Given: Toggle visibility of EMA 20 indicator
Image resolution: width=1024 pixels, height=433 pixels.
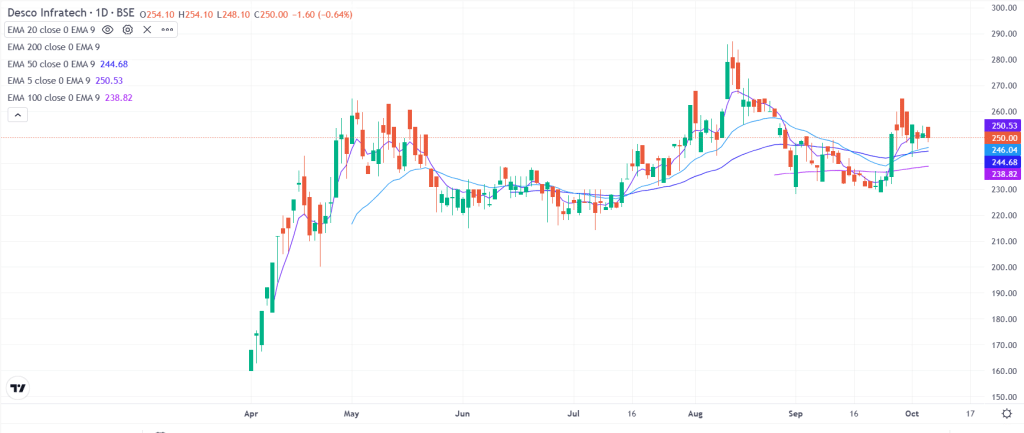Looking at the screenshot, I should pyautogui.click(x=108, y=31).
